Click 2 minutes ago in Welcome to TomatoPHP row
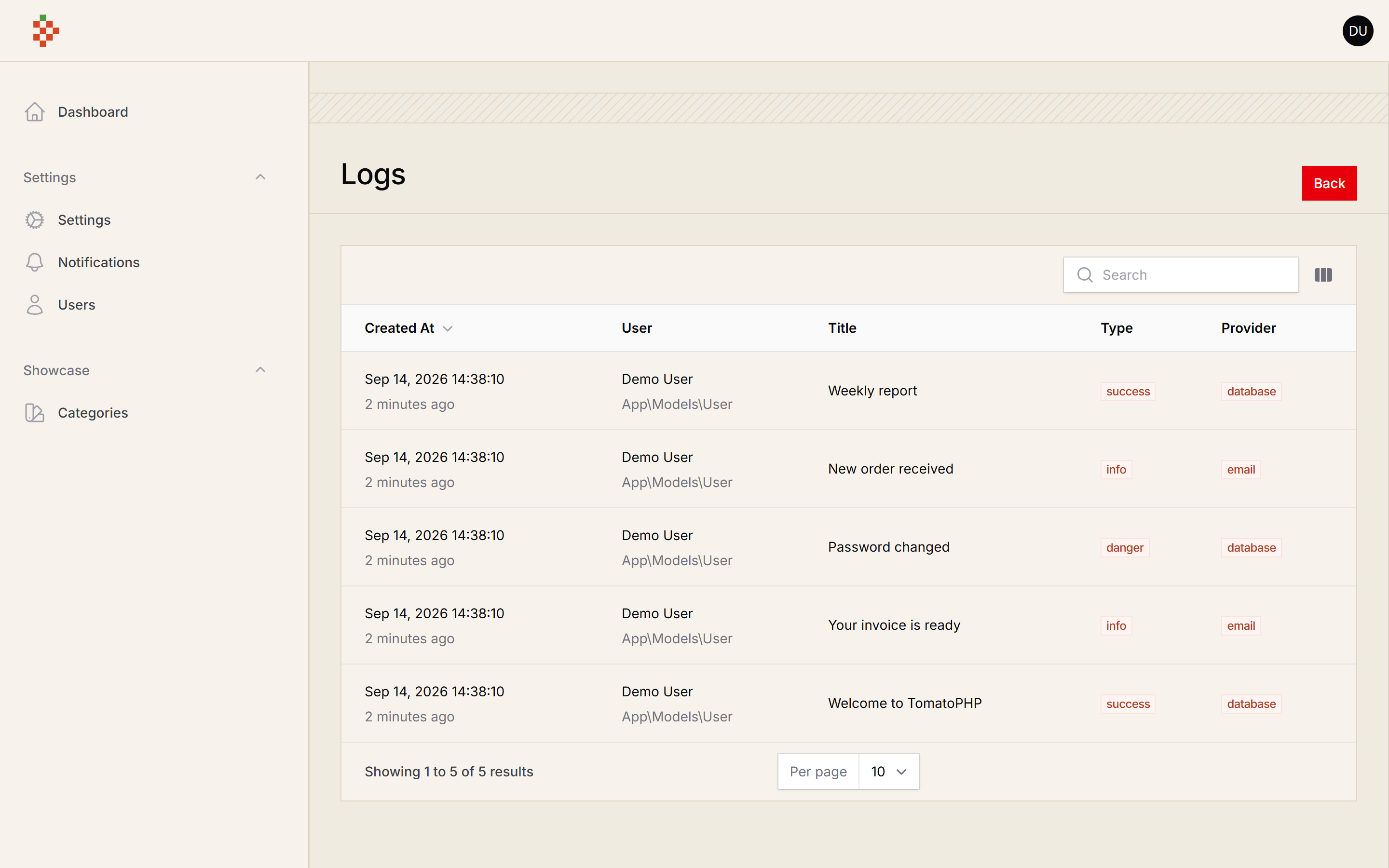This screenshot has width=1389, height=868. (x=409, y=717)
